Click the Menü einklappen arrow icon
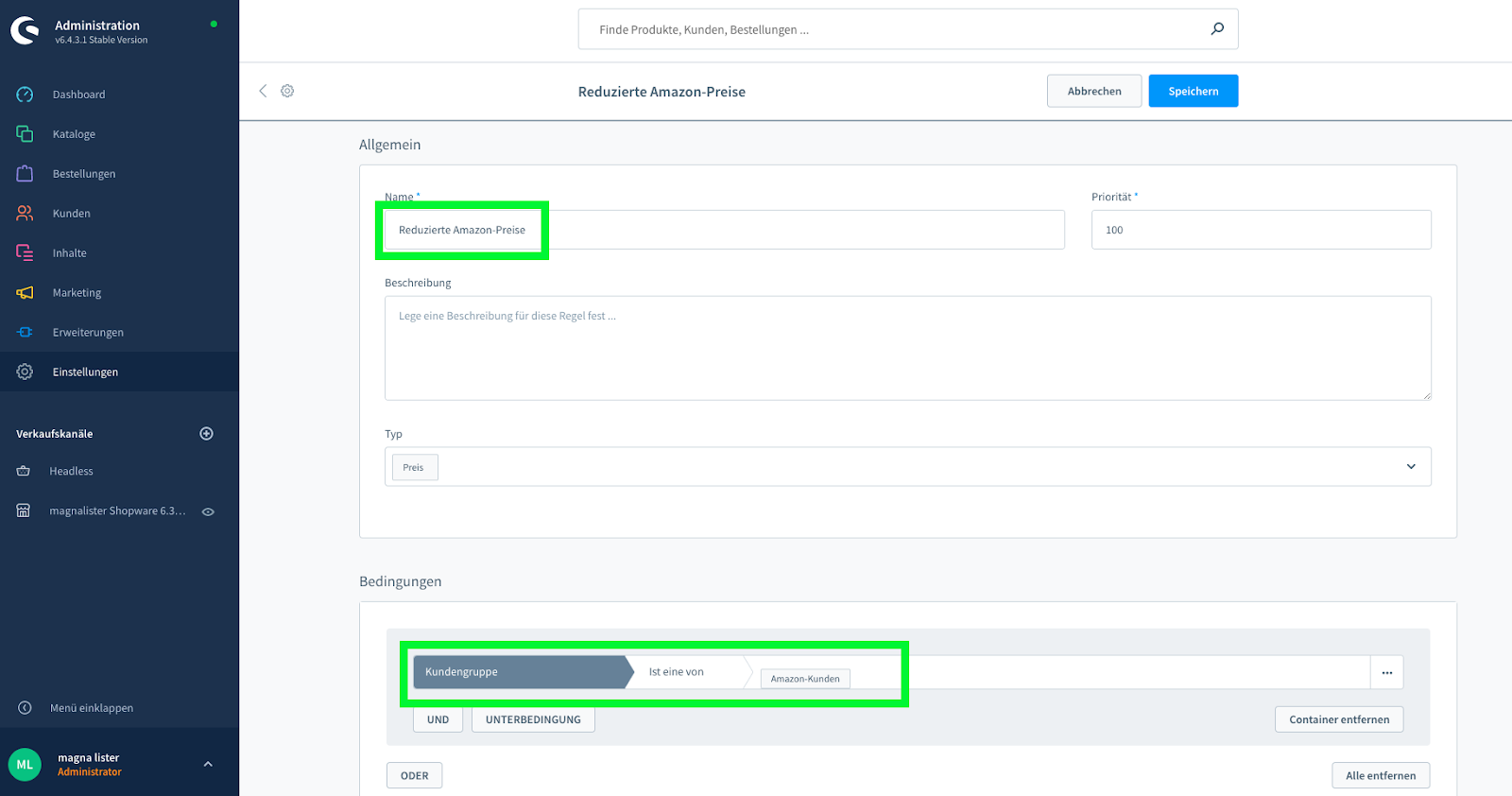 [x=25, y=708]
